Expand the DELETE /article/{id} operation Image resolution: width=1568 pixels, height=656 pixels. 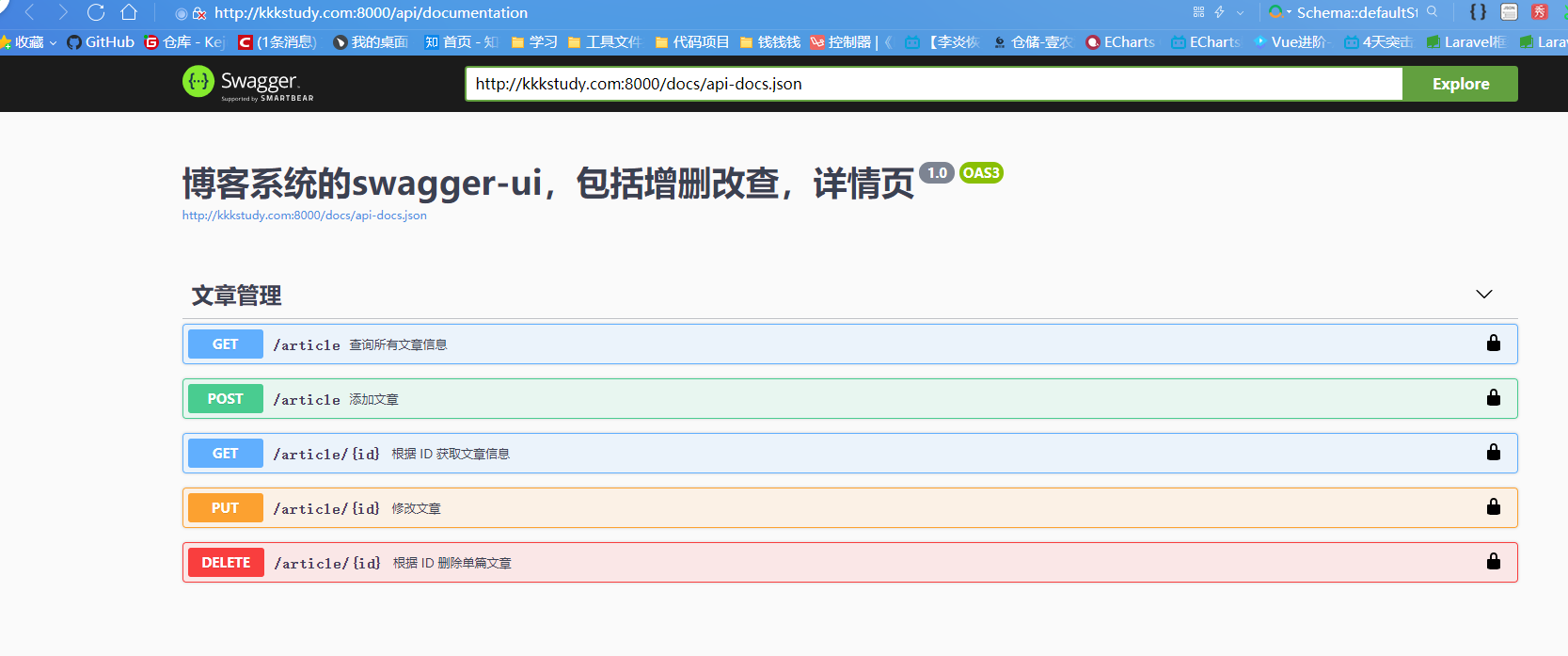(850, 563)
